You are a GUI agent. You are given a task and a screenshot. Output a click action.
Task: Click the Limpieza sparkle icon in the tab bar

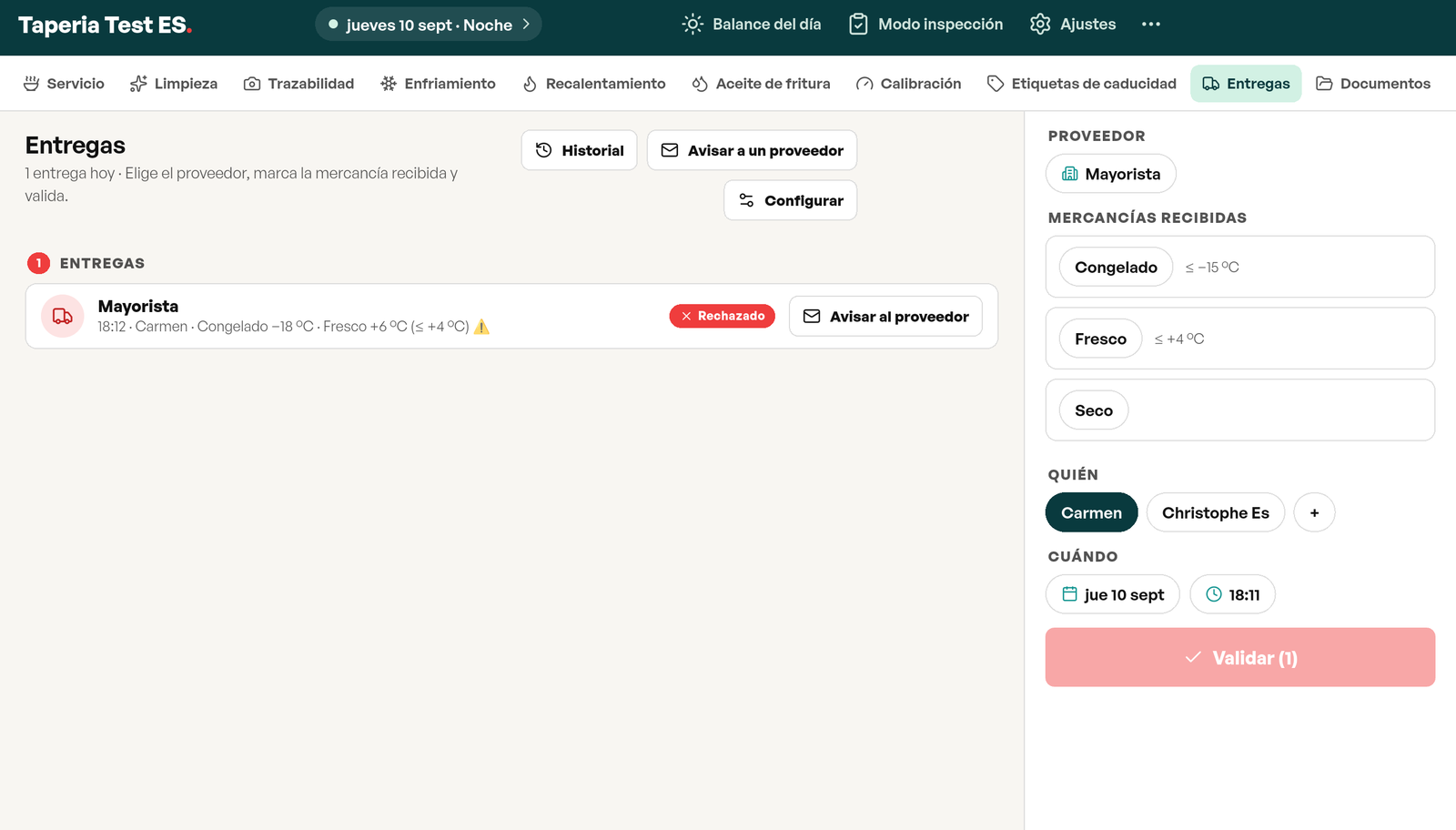(138, 84)
